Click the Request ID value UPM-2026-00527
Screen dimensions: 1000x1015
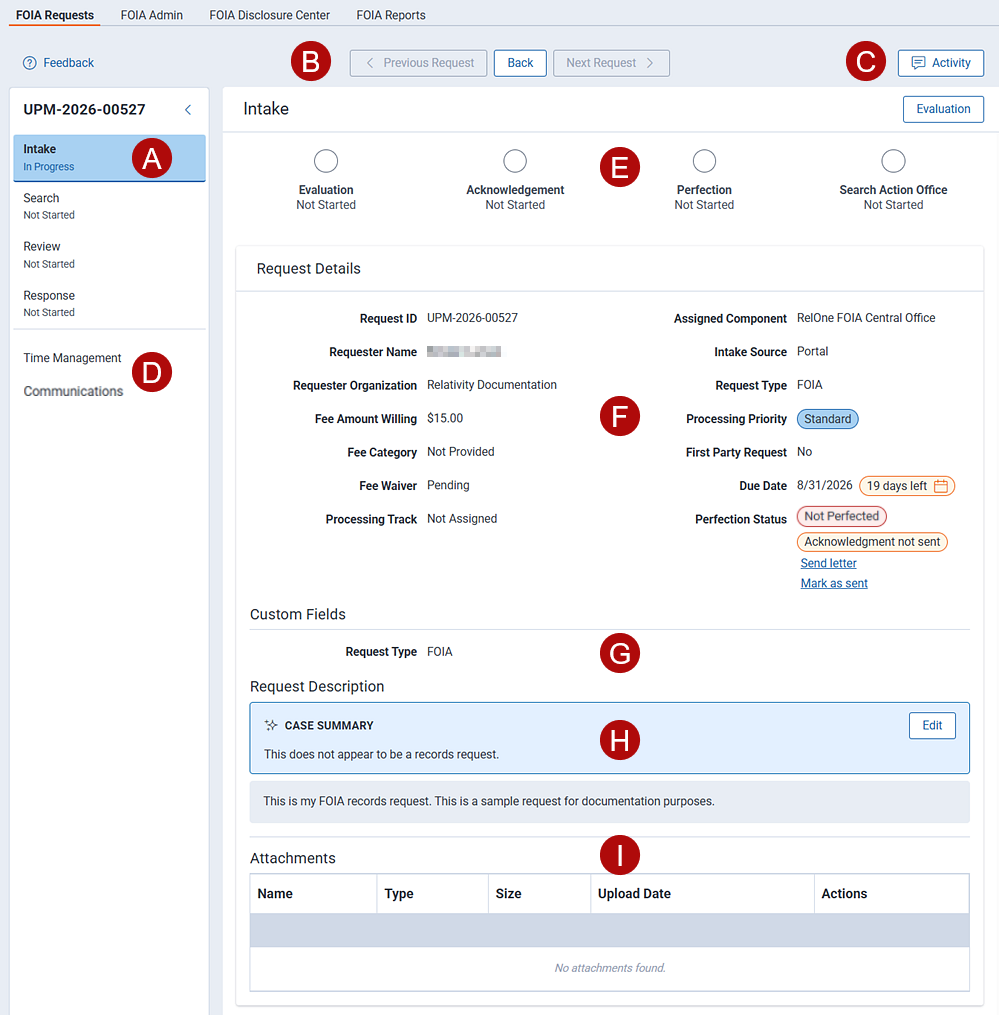tap(472, 318)
